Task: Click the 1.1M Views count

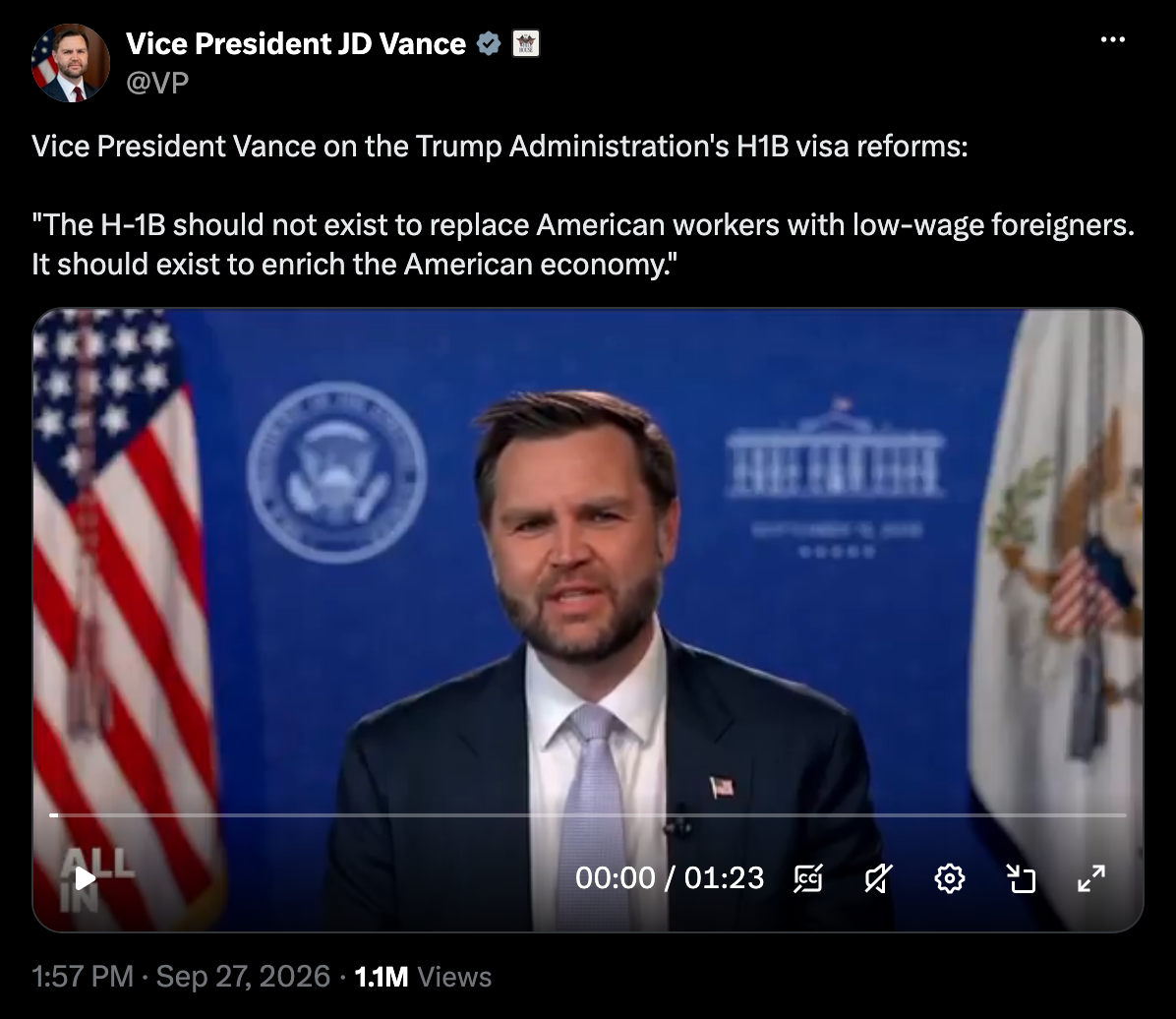Action: click(423, 977)
